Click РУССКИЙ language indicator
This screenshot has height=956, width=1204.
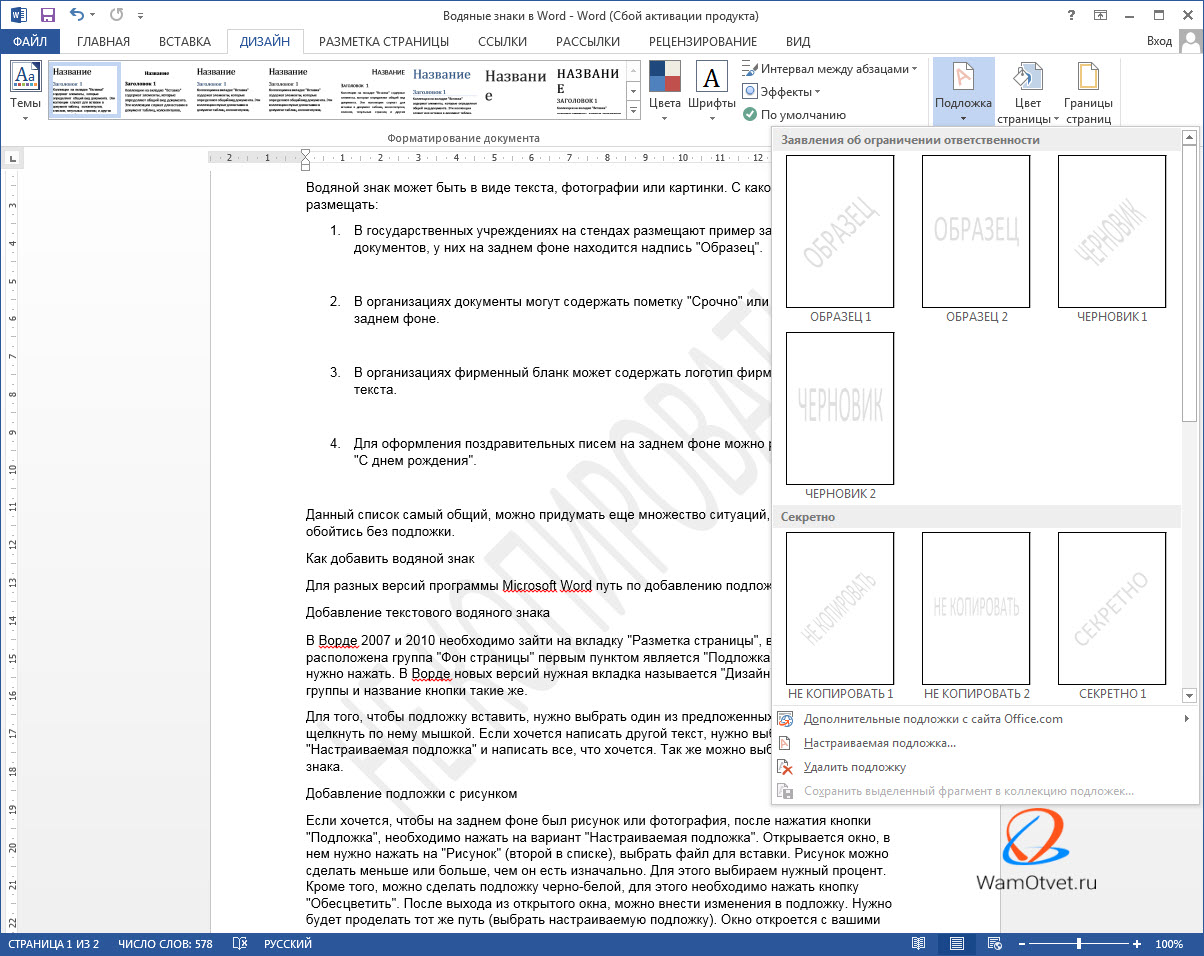coord(288,944)
